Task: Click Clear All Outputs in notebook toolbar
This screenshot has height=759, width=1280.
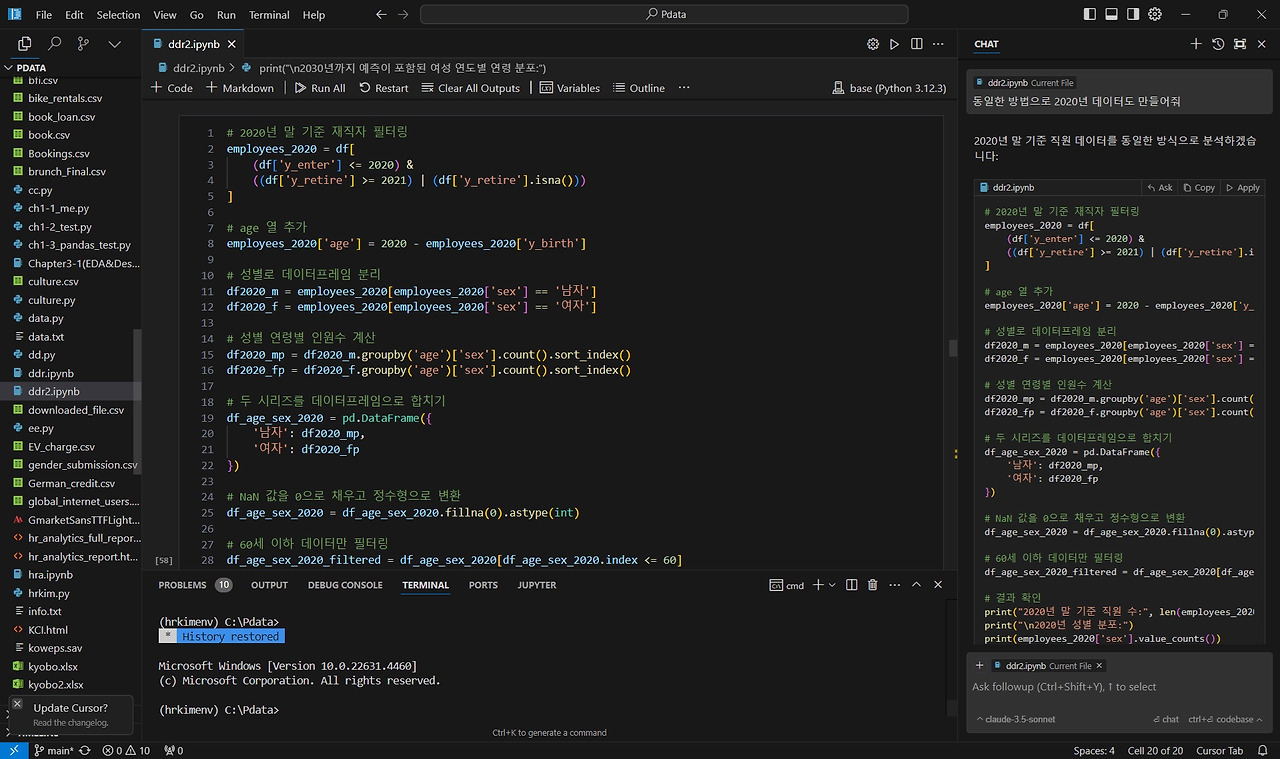Action: [x=470, y=88]
